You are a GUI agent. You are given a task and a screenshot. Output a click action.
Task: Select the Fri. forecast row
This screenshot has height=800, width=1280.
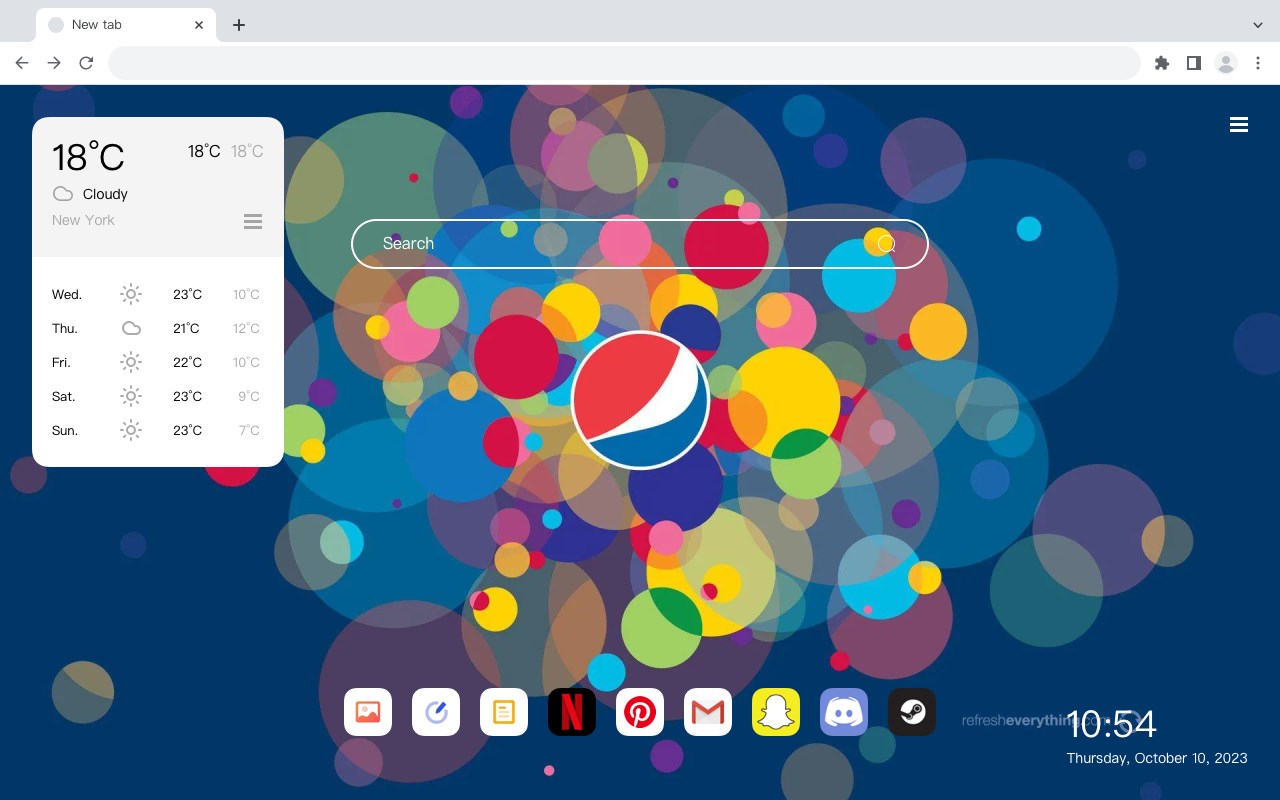(x=158, y=362)
